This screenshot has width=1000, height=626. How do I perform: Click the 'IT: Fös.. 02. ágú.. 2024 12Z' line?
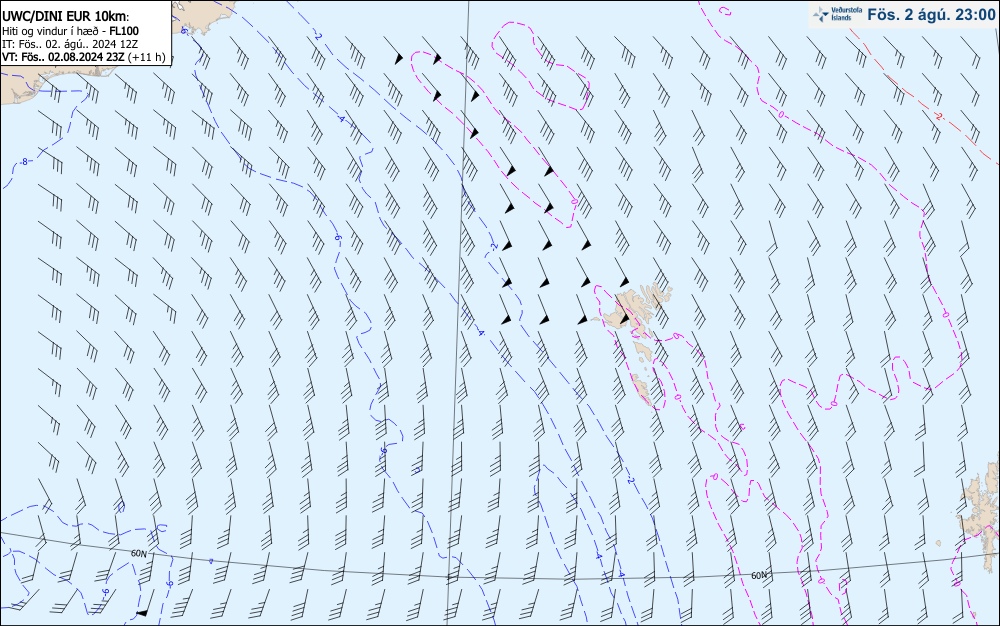click(x=70, y=44)
